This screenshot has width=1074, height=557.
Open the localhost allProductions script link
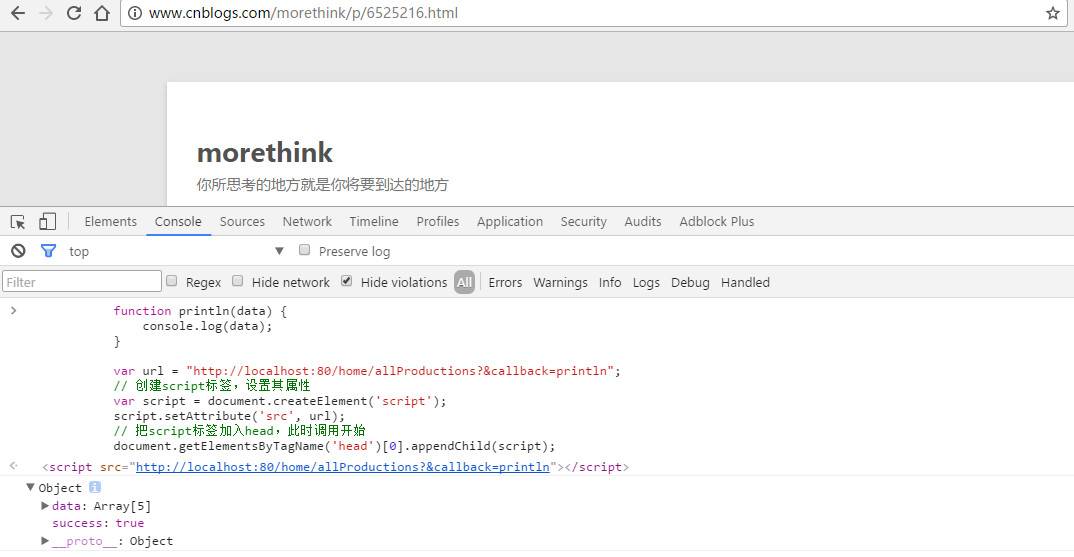coord(342,467)
